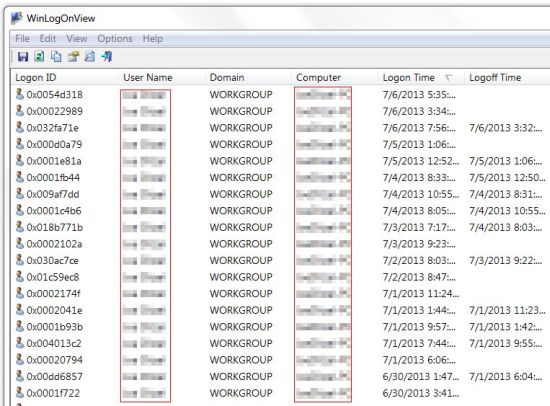Sort by the Computer column header
The image size is (550, 406).
coord(335,78)
